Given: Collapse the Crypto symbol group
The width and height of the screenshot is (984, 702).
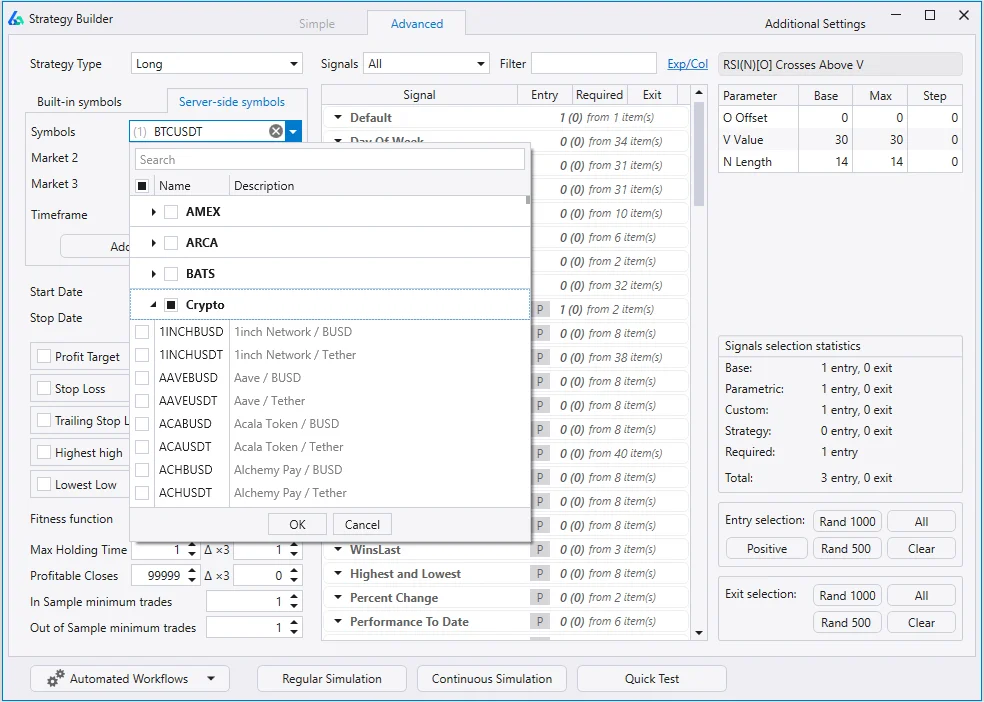Looking at the screenshot, I should 153,306.
